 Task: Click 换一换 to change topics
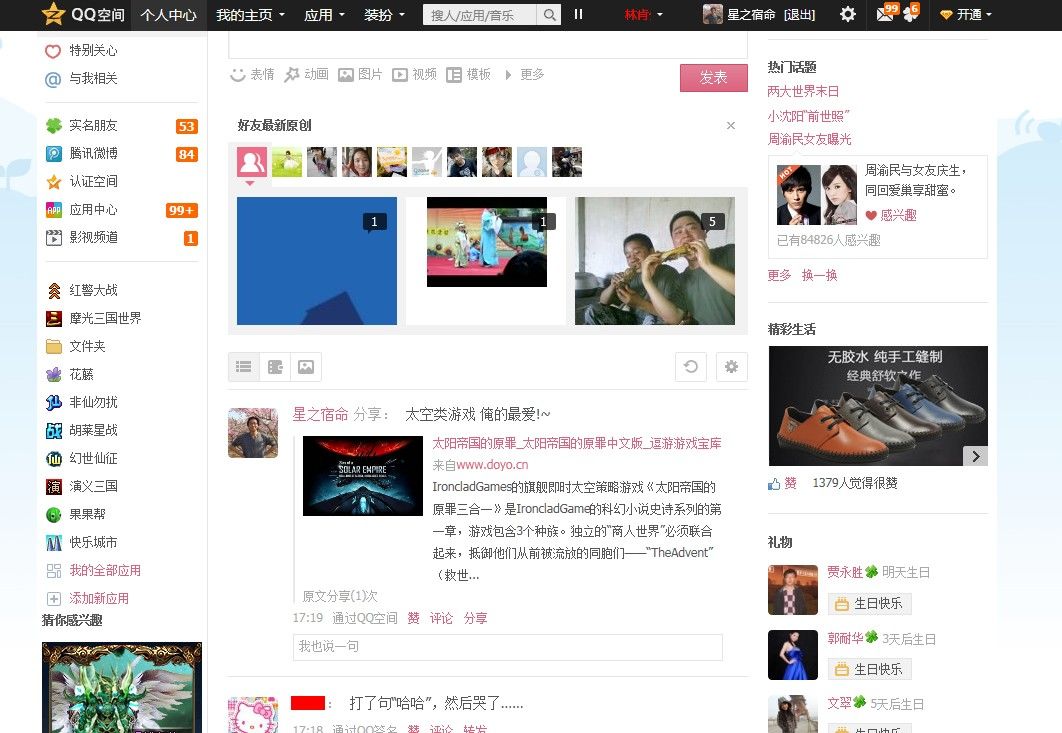[x=820, y=275]
